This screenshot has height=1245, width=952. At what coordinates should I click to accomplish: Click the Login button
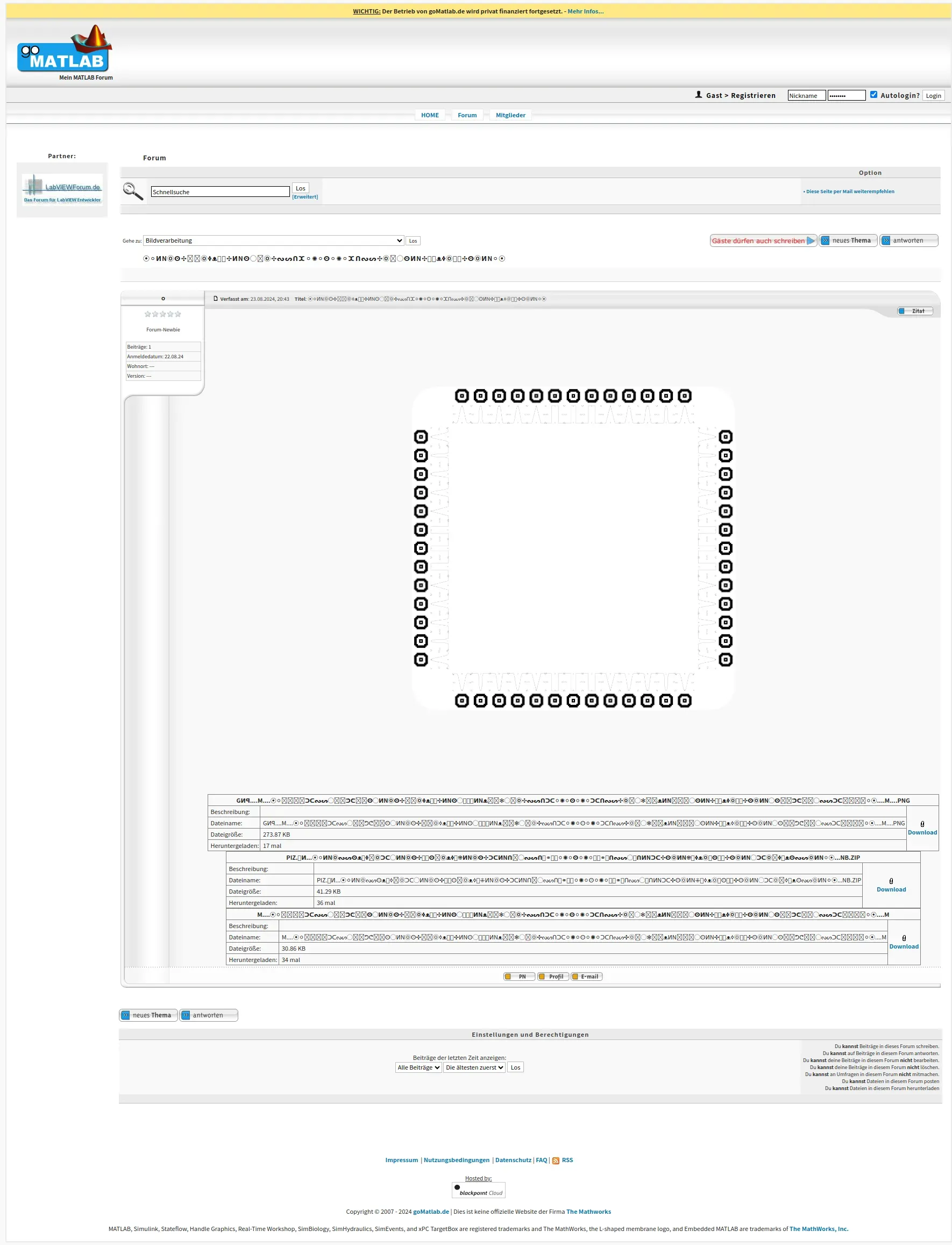(x=933, y=95)
